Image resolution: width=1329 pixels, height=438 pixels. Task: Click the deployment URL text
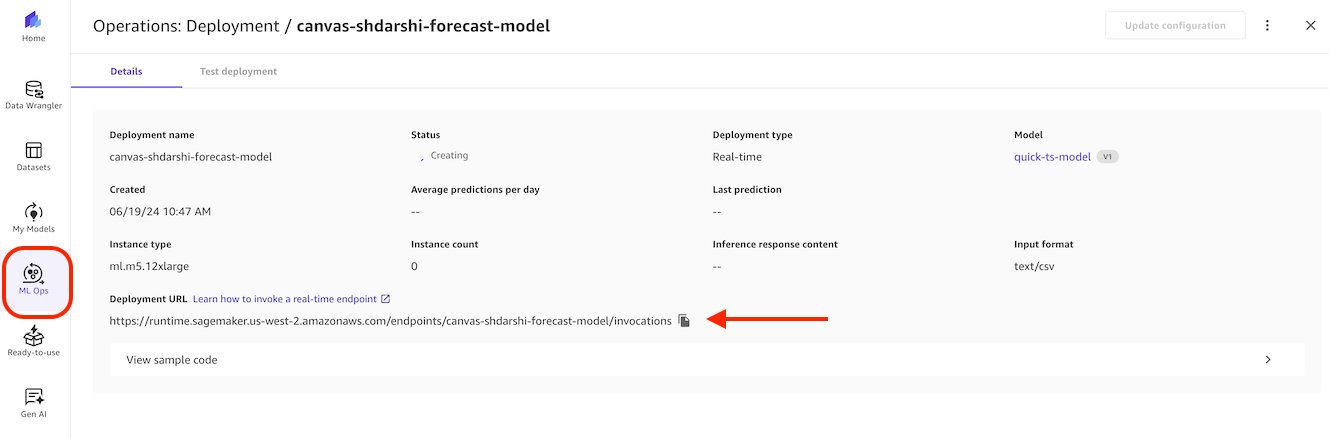(391, 321)
